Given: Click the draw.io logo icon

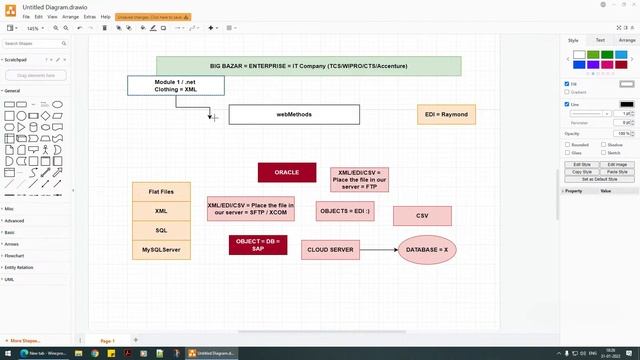Looking at the screenshot, I should (11, 11).
